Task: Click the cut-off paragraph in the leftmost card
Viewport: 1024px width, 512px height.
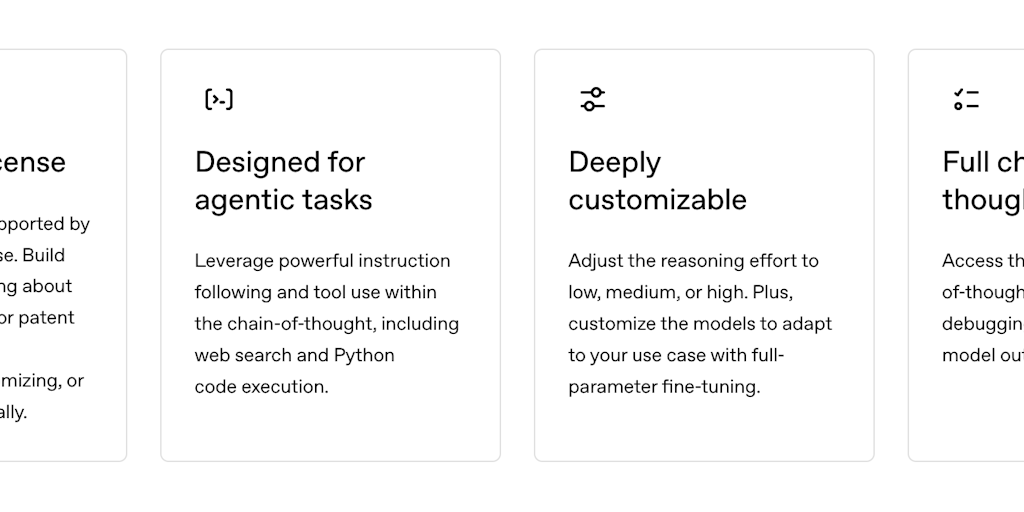Action: [45, 317]
